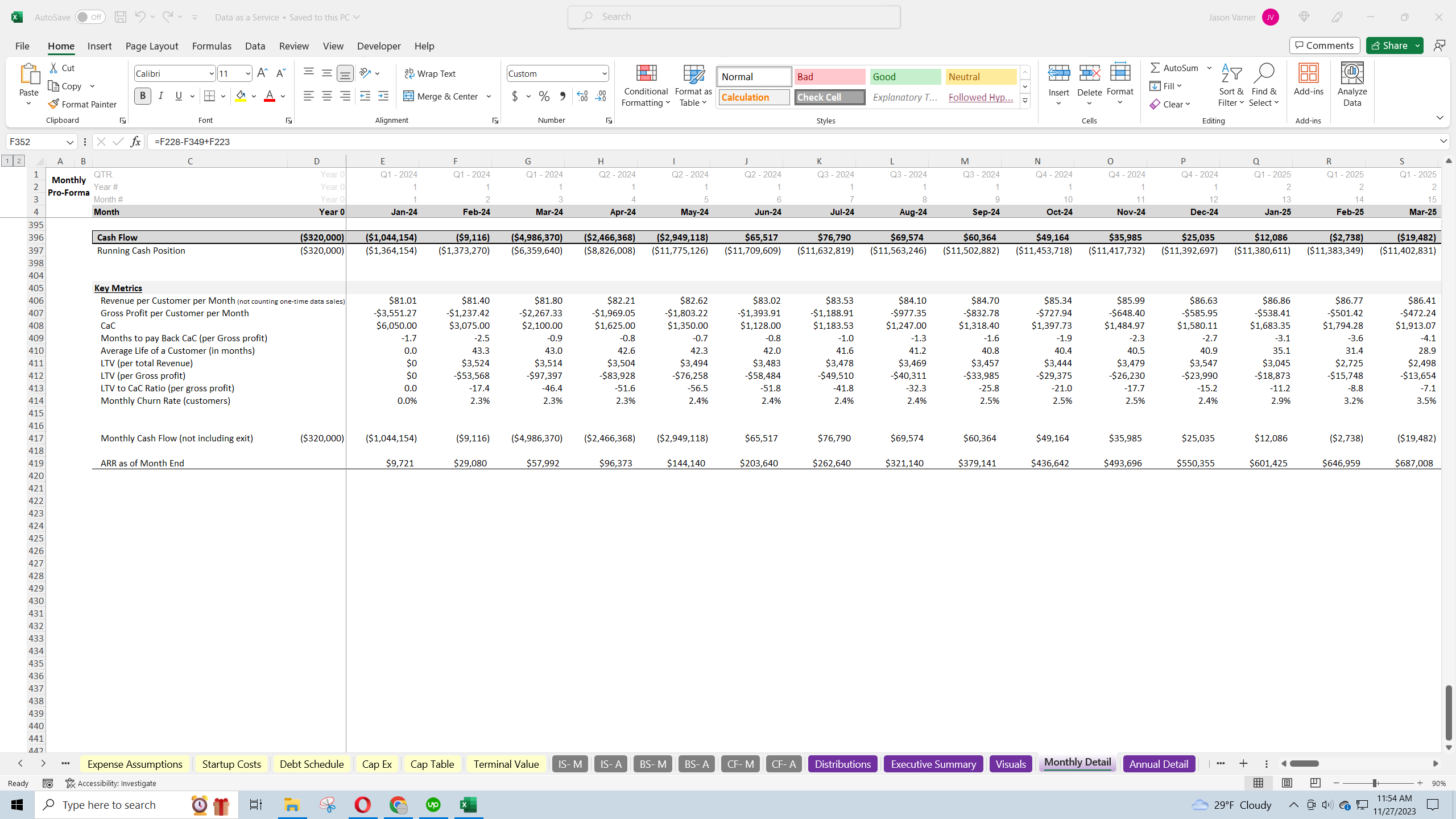Viewport: 1456px width, 819px height.
Task: Apply Percent Style number formatting
Action: (x=544, y=96)
